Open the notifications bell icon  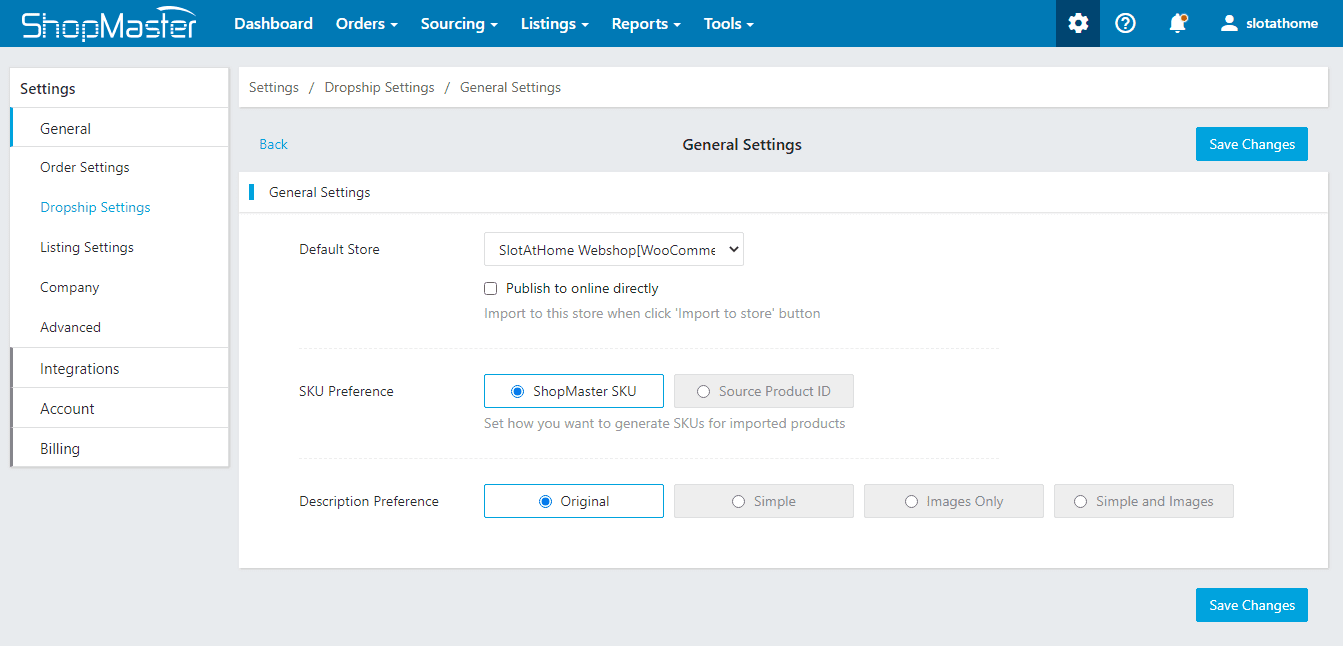point(1177,23)
